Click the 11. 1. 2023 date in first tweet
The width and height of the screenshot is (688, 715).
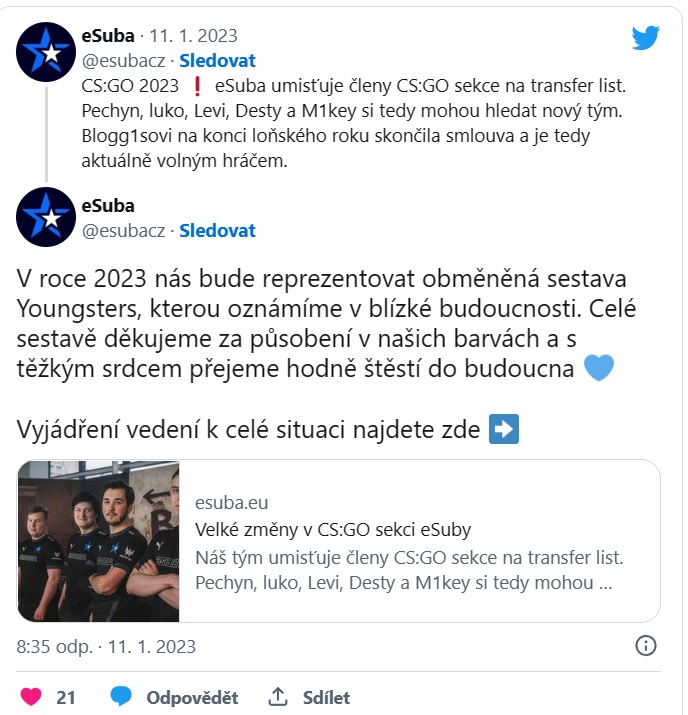[194, 36]
